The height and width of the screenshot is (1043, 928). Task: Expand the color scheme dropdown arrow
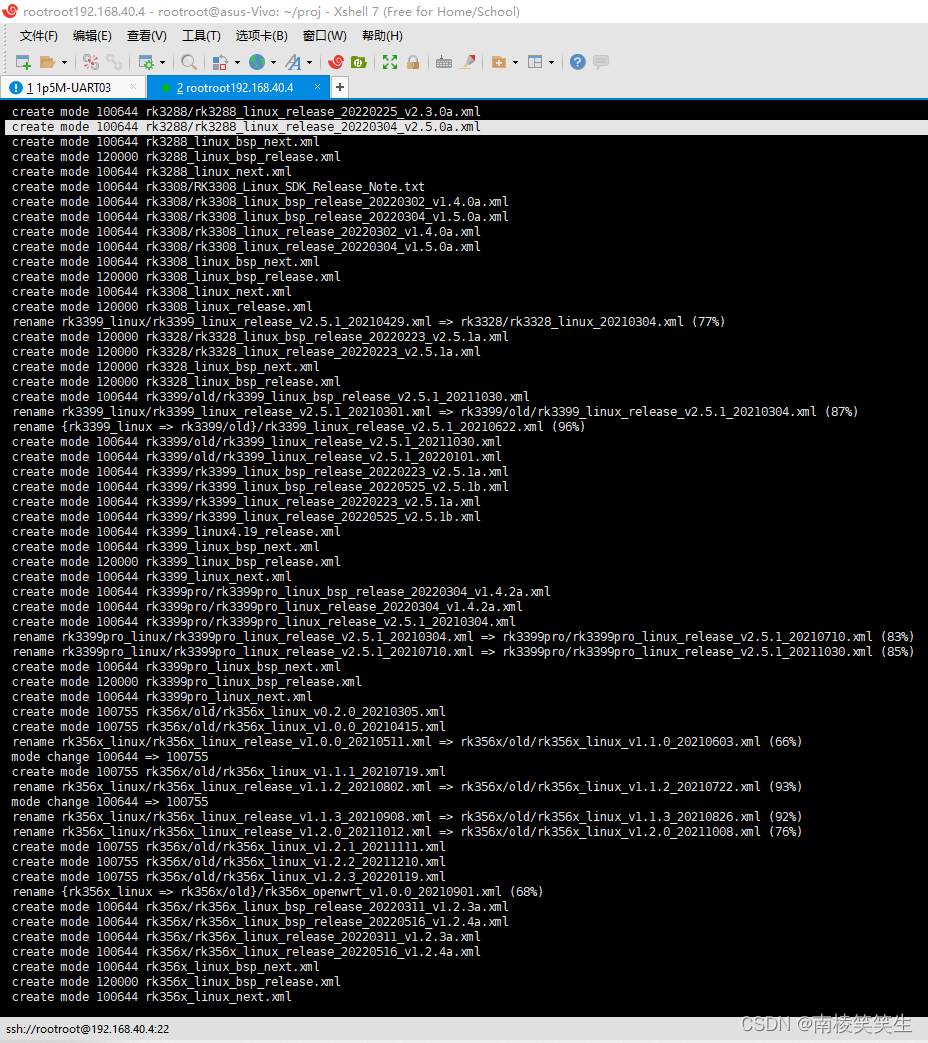(237, 63)
